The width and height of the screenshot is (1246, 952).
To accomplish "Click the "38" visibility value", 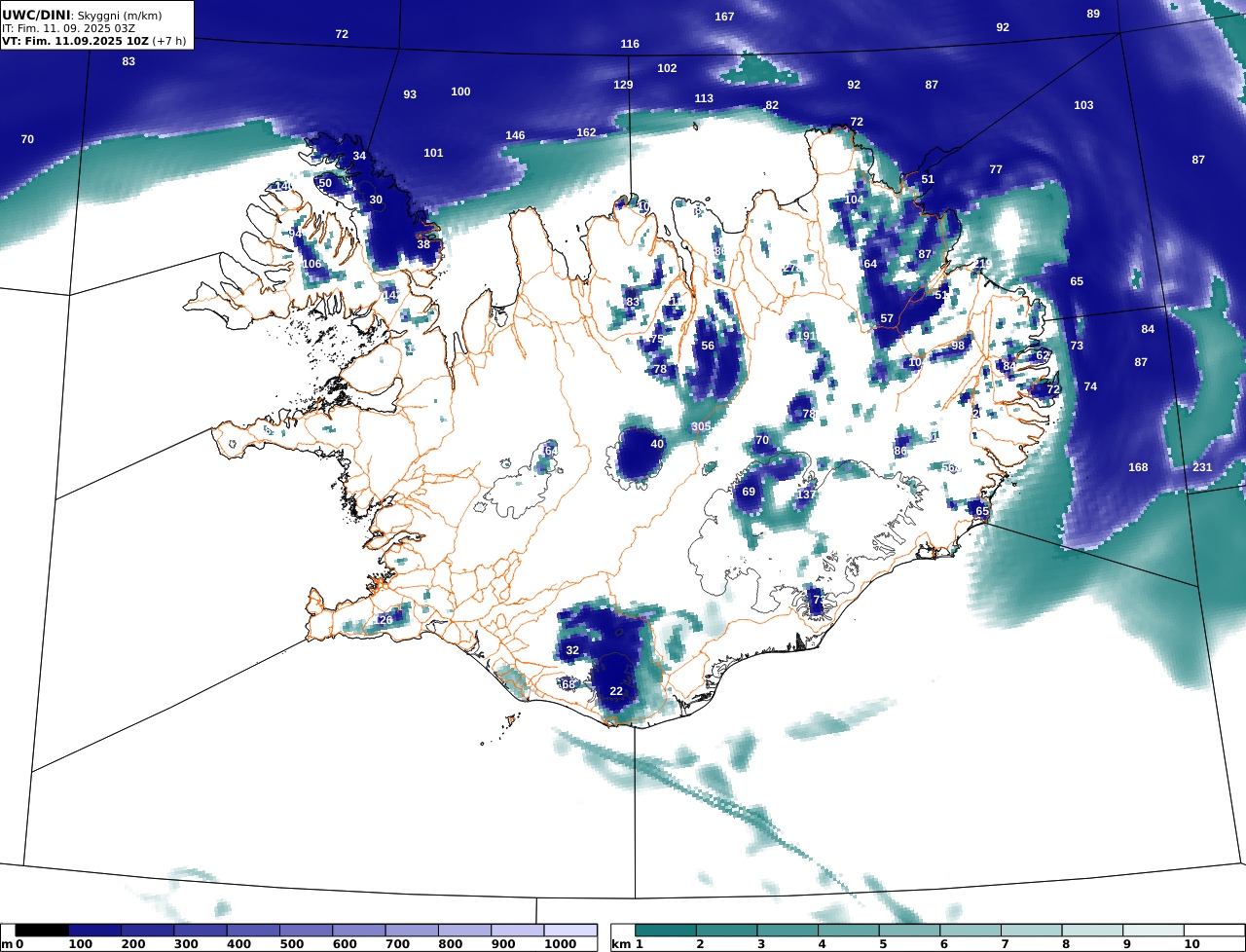I will tap(423, 244).
